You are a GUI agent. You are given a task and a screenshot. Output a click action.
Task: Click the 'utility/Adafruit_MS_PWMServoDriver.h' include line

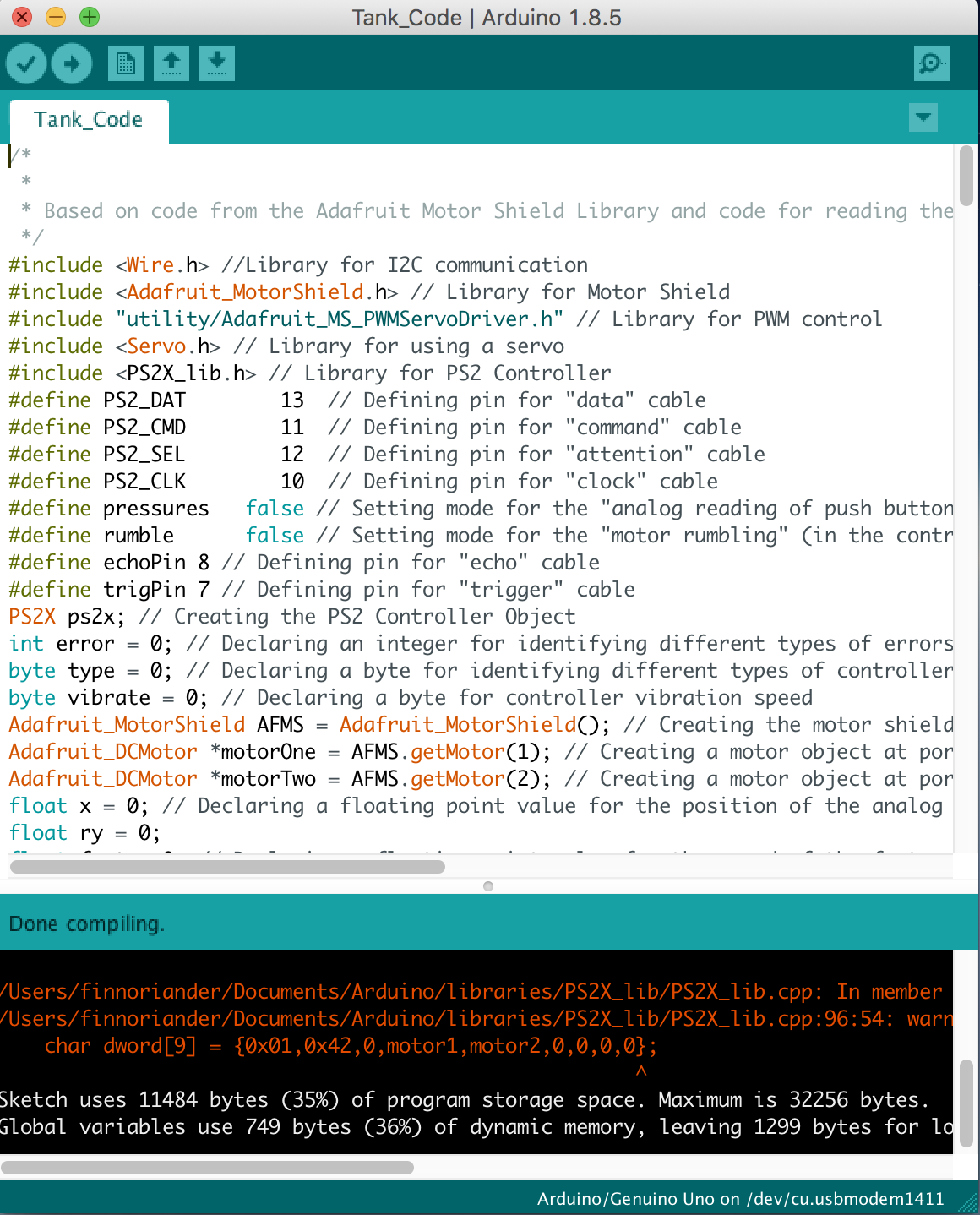[445, 319]
